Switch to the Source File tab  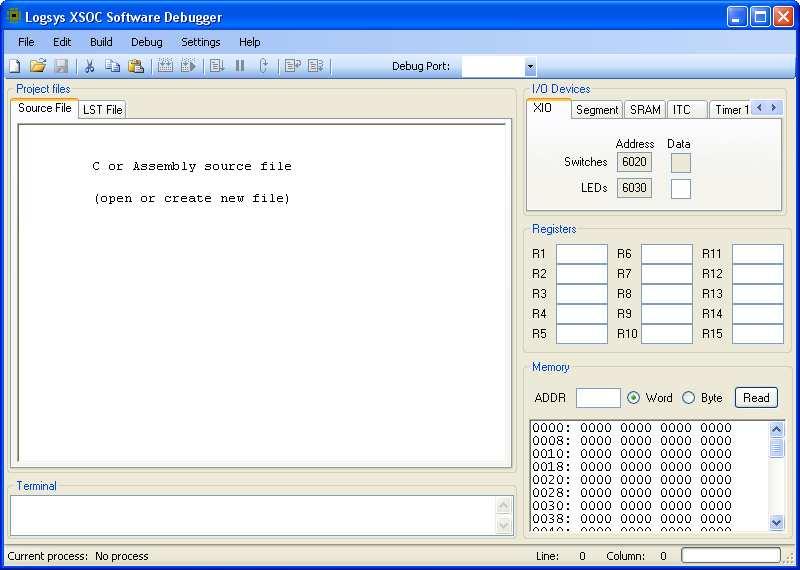click(x=44, y=108)
